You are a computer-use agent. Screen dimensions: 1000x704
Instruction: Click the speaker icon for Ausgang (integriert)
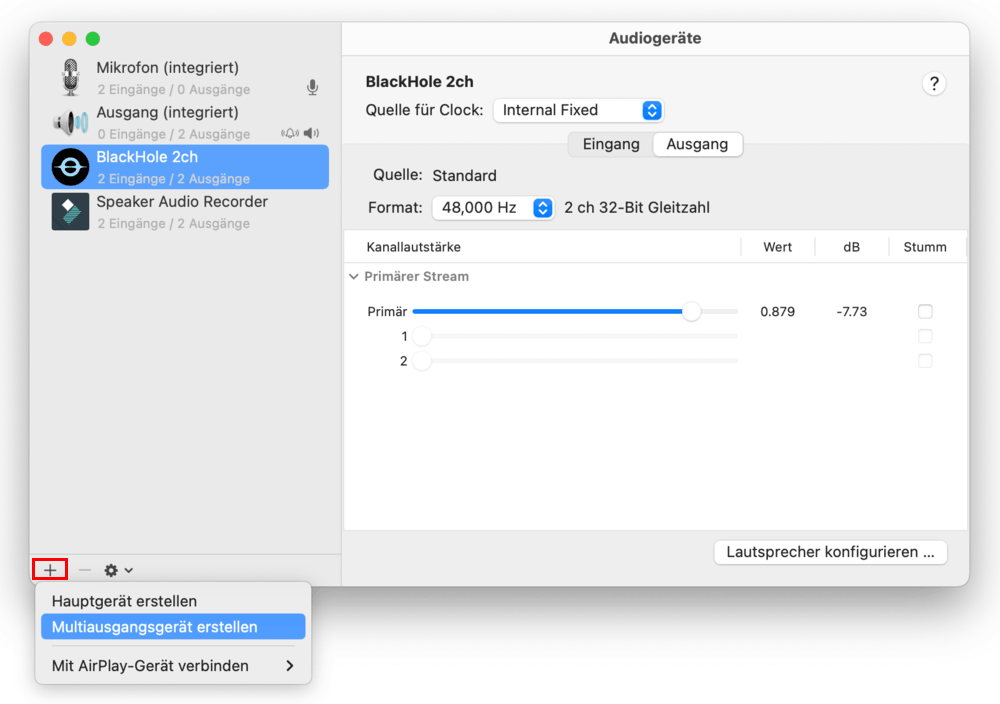(x=71, y=123)
